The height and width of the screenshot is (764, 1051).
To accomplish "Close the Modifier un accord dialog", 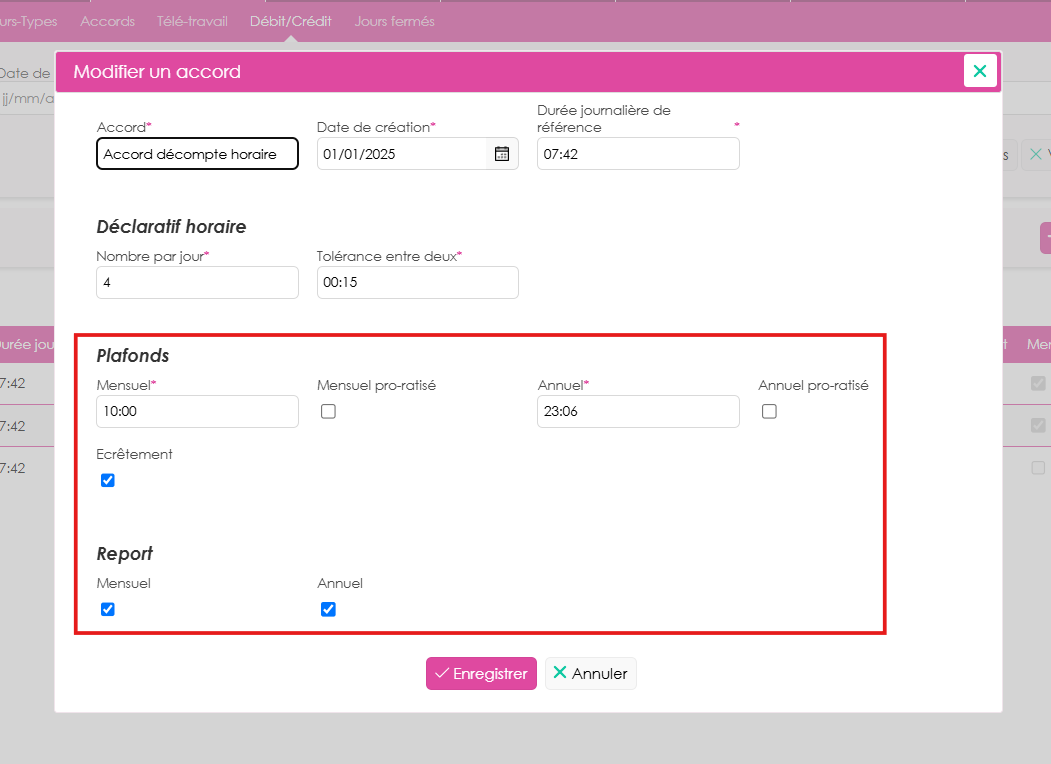I will pos(980,71).
